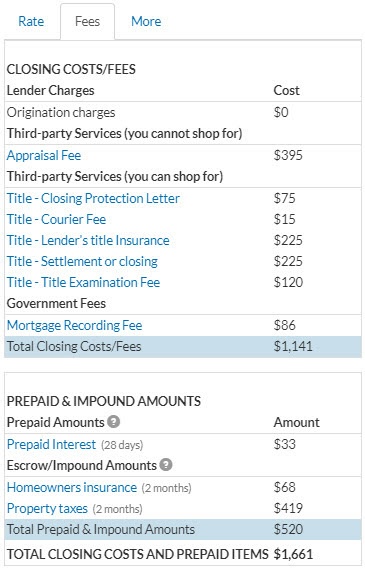The width and height of the screenshot is (365, 570).
Task: Open Title - Settlement or closing link
Action: pyautogui.click(x=82, y=261)
